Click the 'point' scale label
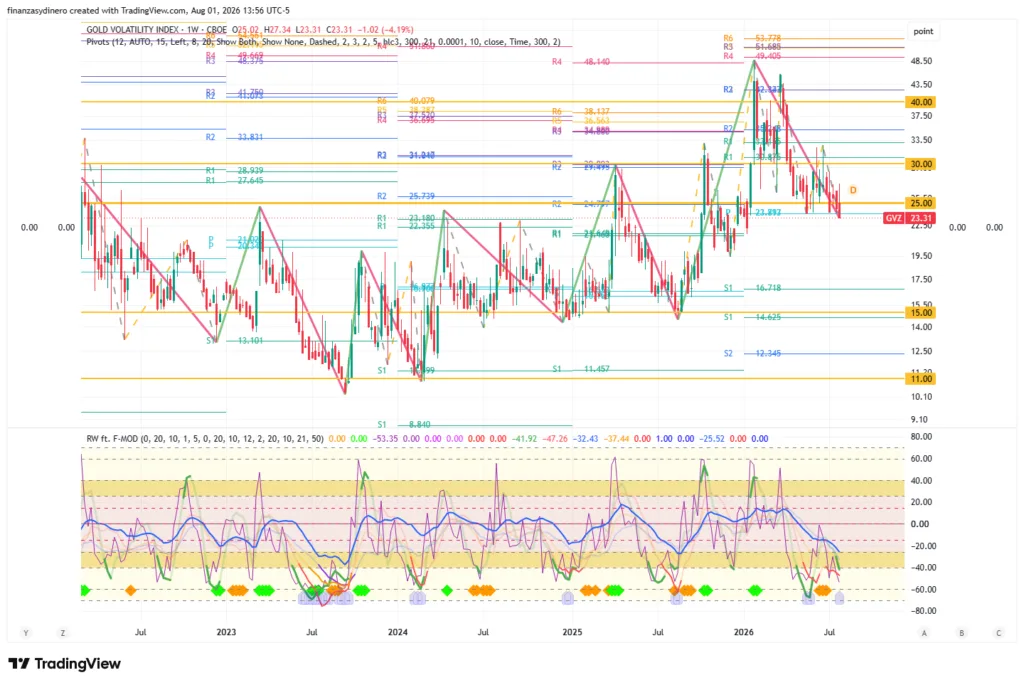1024x685 pixels. coord(923,31)
